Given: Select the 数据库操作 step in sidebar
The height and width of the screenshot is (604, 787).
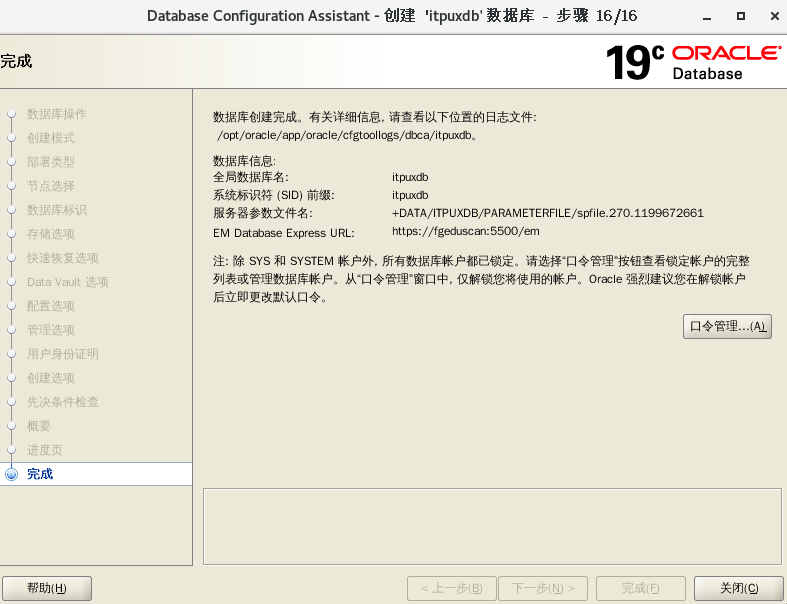Looking at the screenshot, I should 57,114.
